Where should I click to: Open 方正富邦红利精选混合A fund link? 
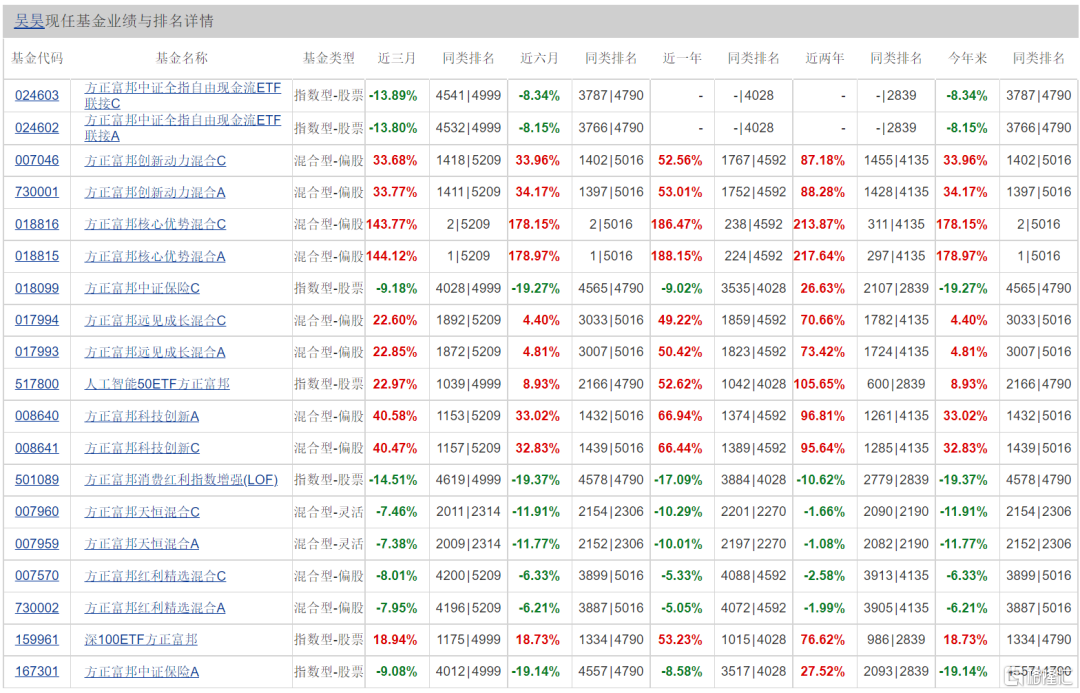(x=155, y=608)
